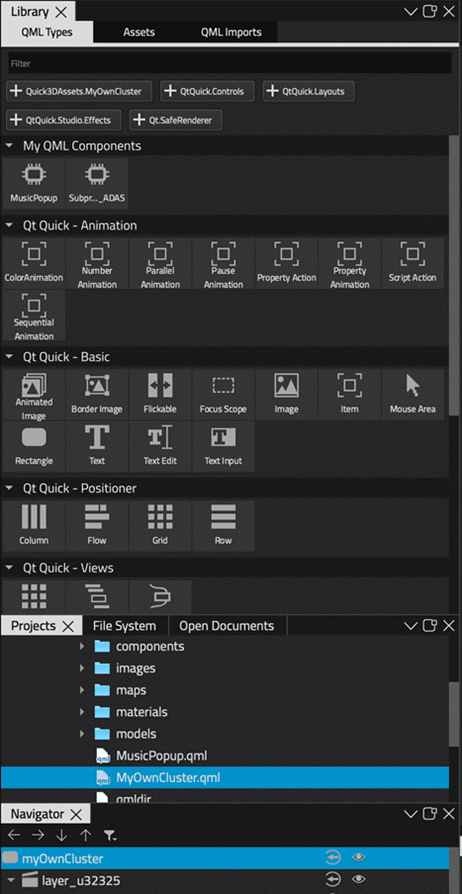Viewport: 462px width, 894px height.
Task: Toggle export alias for layer_u32325
Action: (332, 880)
